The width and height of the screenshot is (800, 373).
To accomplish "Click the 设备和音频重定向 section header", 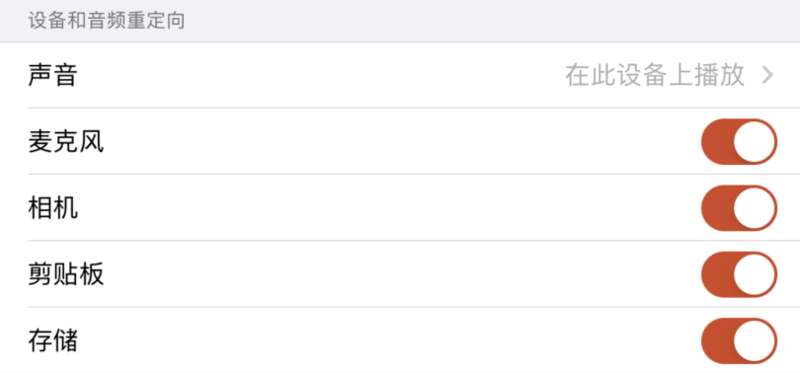I will pos(106,21).
